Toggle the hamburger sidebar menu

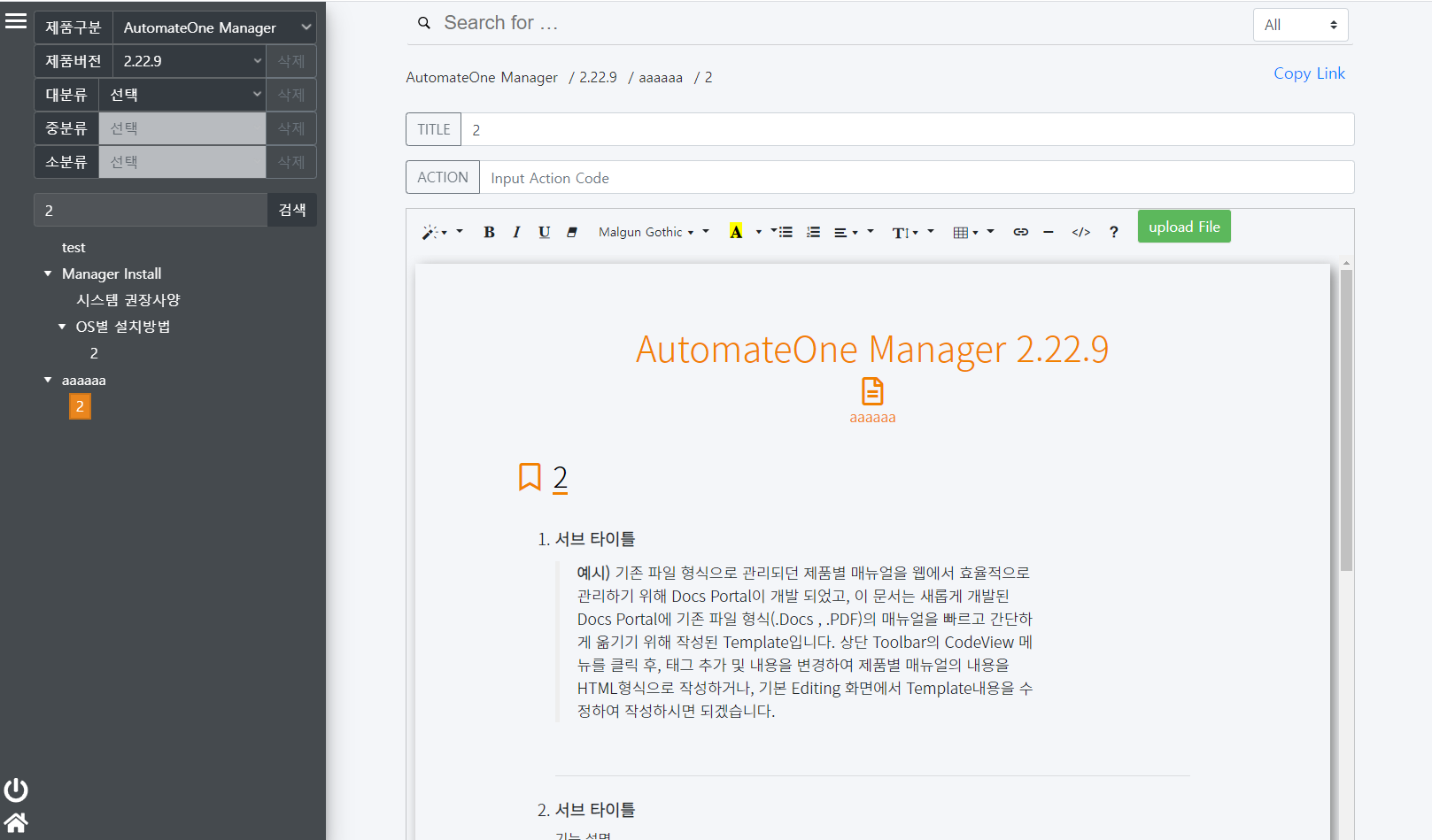[x=16, y=21]
